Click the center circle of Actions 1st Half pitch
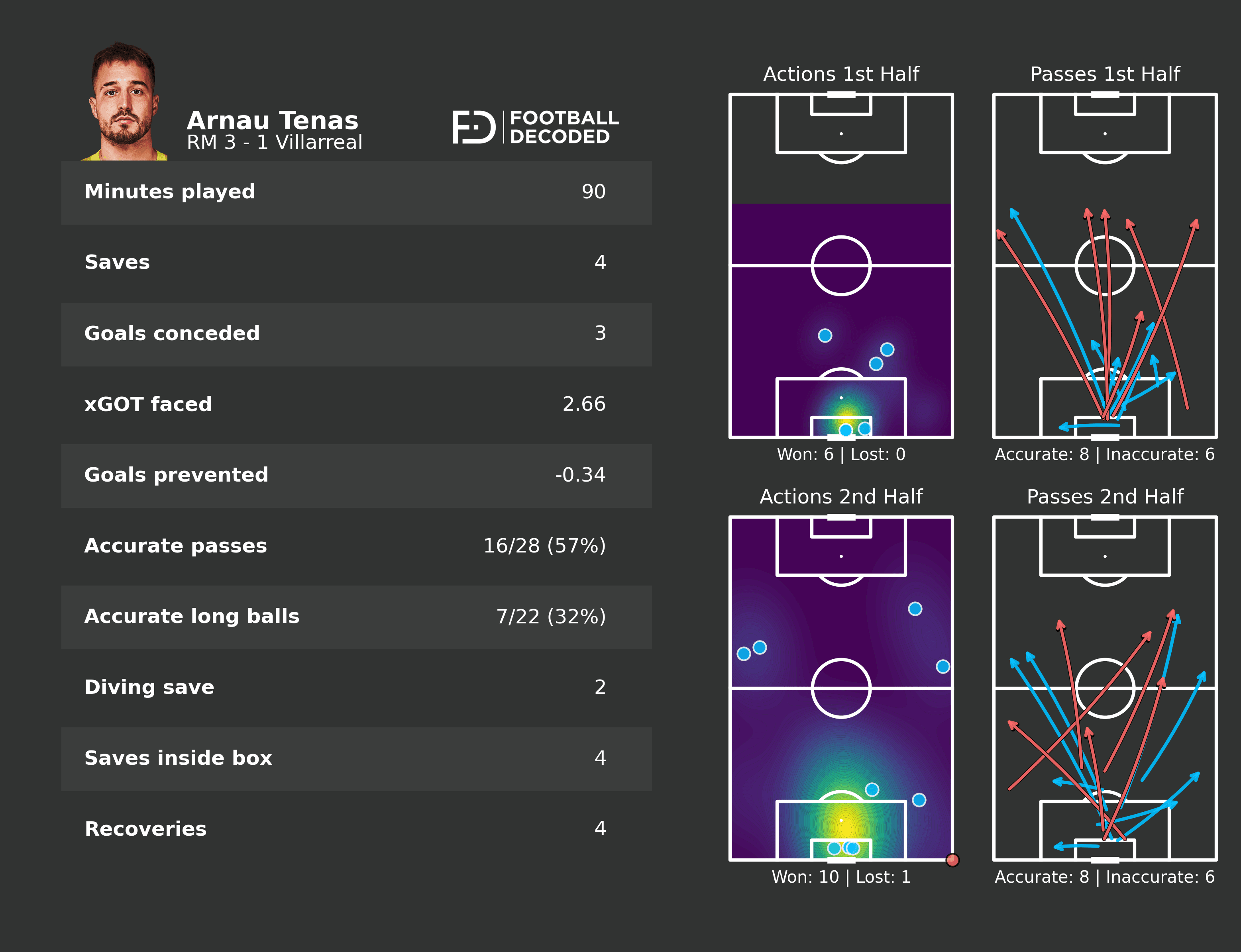The image size is (1241, 952). [x=841, y=266]
